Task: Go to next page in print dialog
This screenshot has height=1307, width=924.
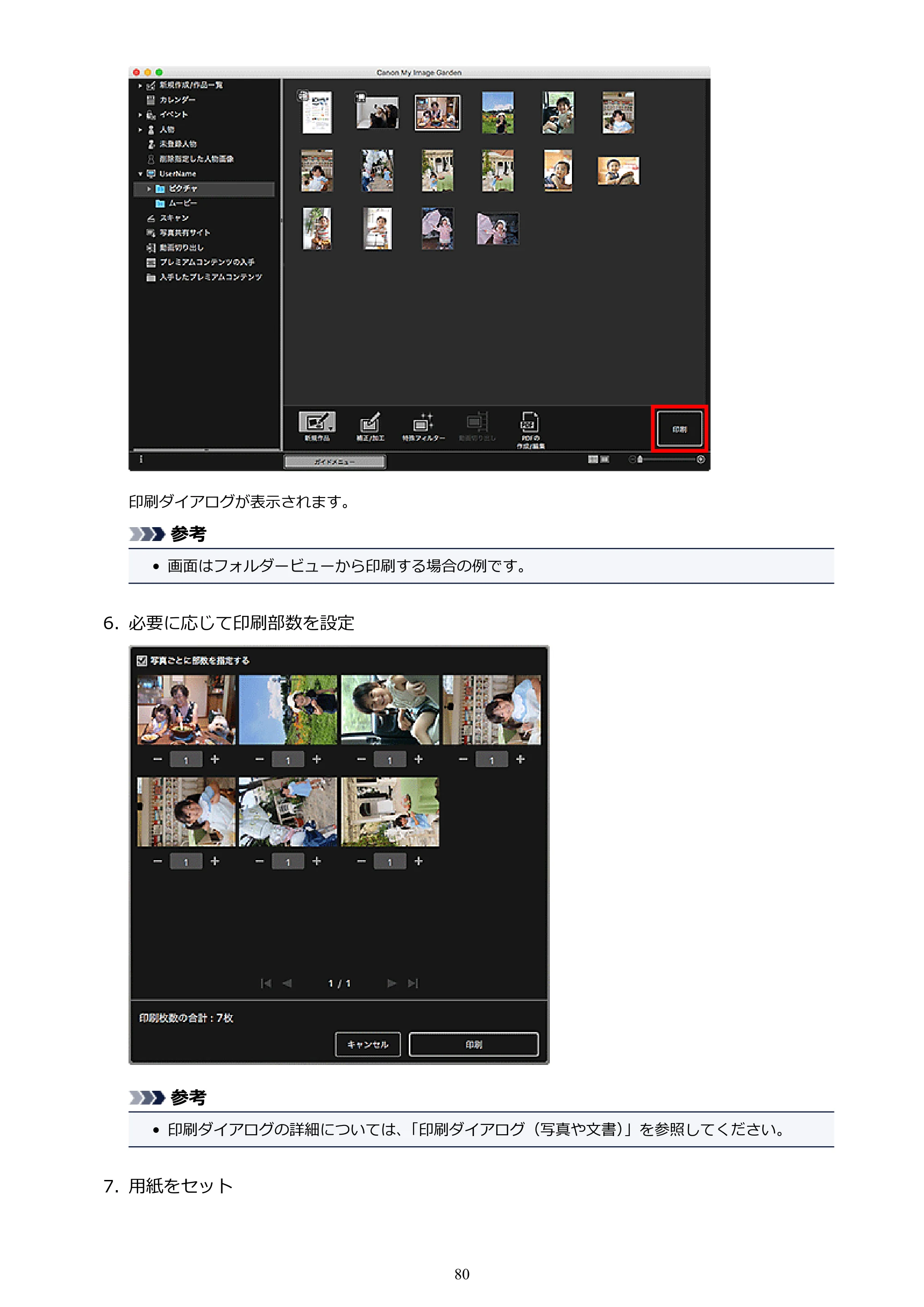Action: (x=392, y=984)
